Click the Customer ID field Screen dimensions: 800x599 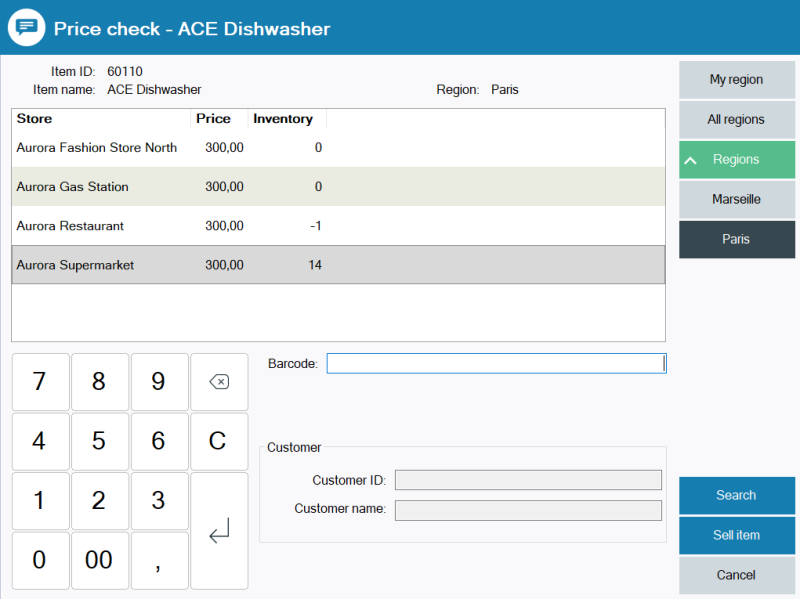[528, 481]
